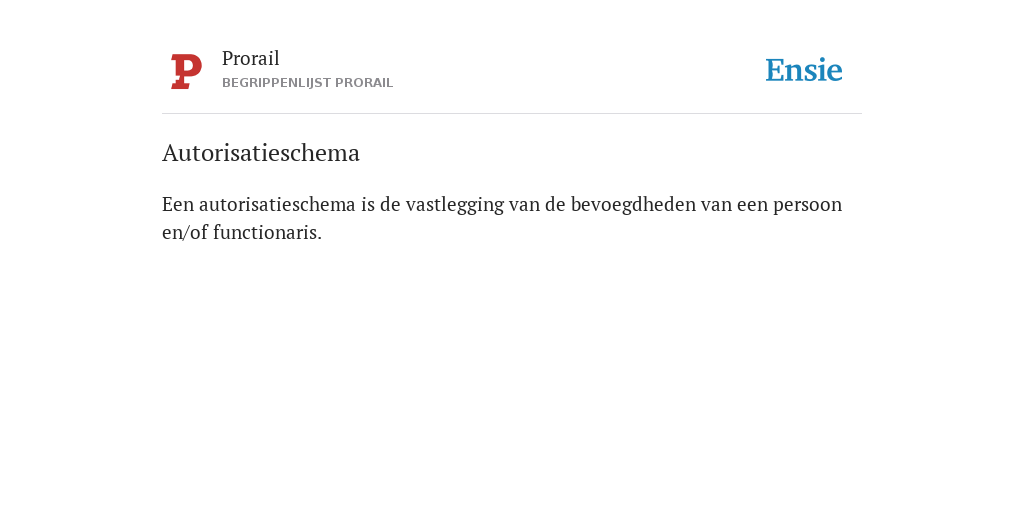Click the red Prorail P logo
The image size is (1024, 512).
pos(186,71)
